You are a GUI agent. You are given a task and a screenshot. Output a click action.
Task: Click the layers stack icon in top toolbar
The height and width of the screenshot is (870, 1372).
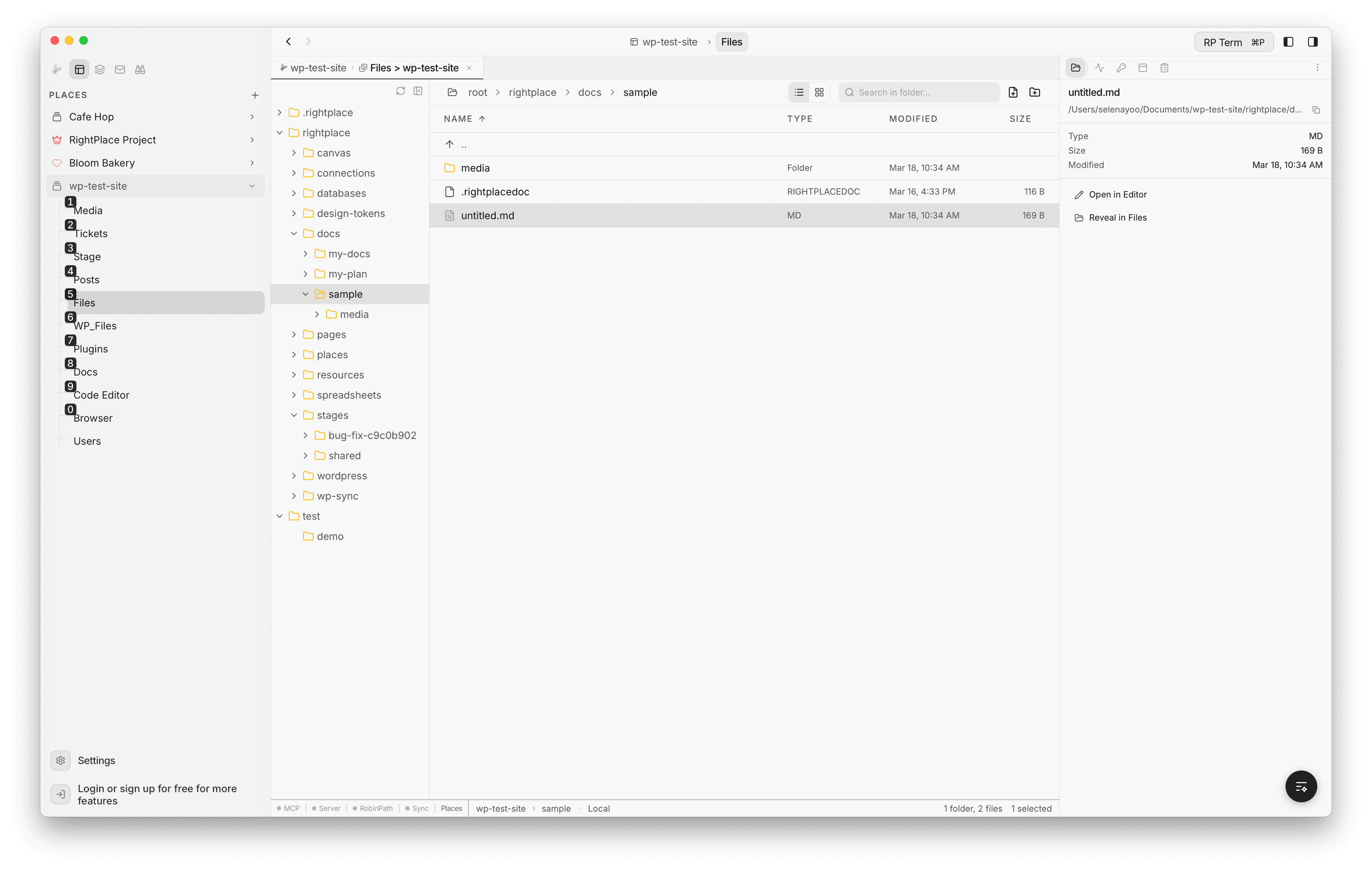click(x=99, y=69)
